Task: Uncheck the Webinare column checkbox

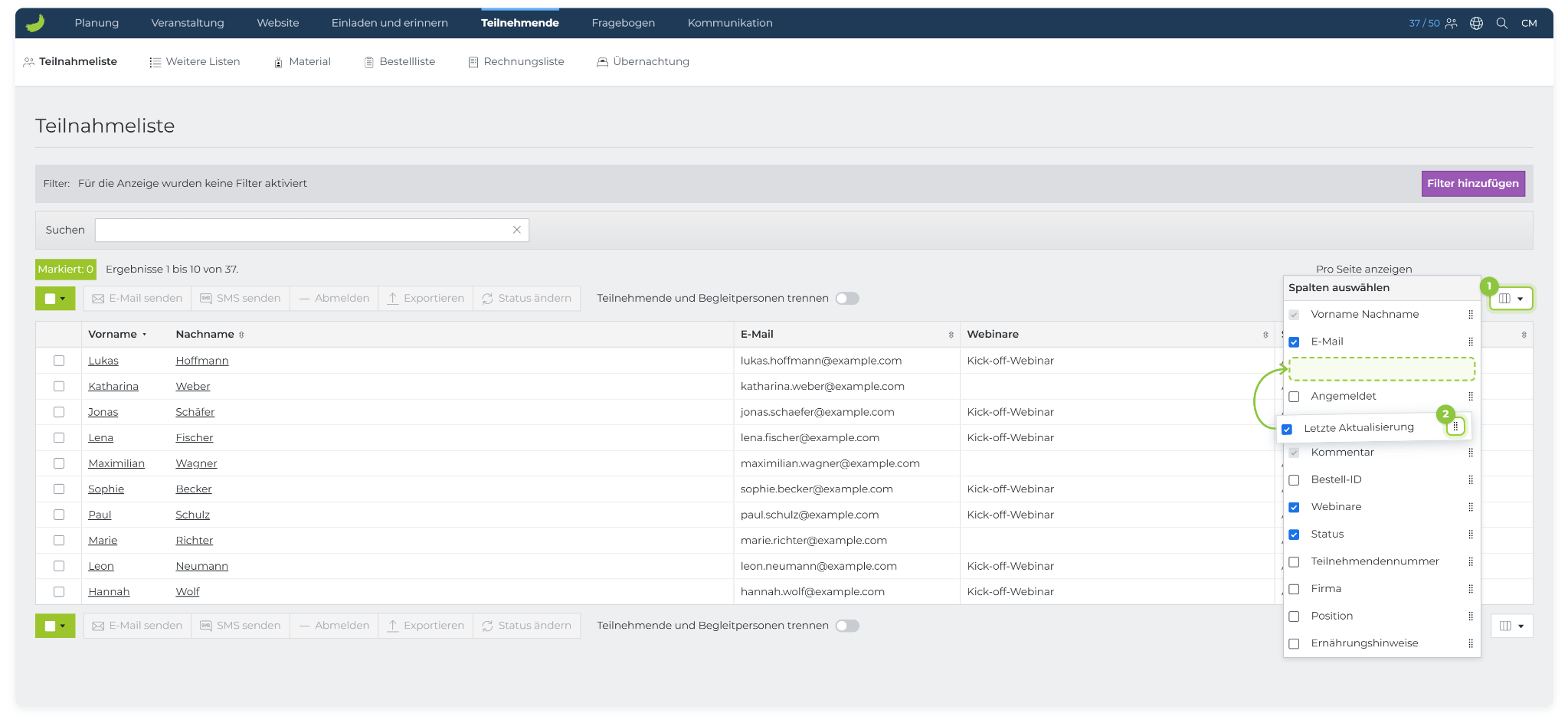Action: 1294,508
